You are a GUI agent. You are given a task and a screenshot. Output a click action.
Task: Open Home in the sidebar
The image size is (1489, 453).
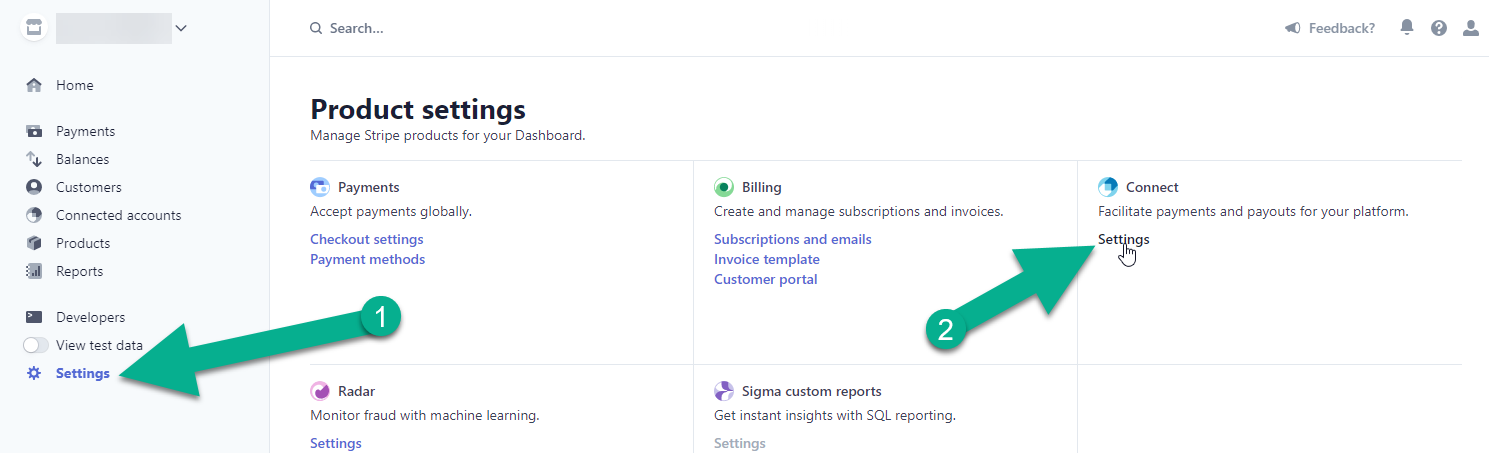tap(75, 85)
